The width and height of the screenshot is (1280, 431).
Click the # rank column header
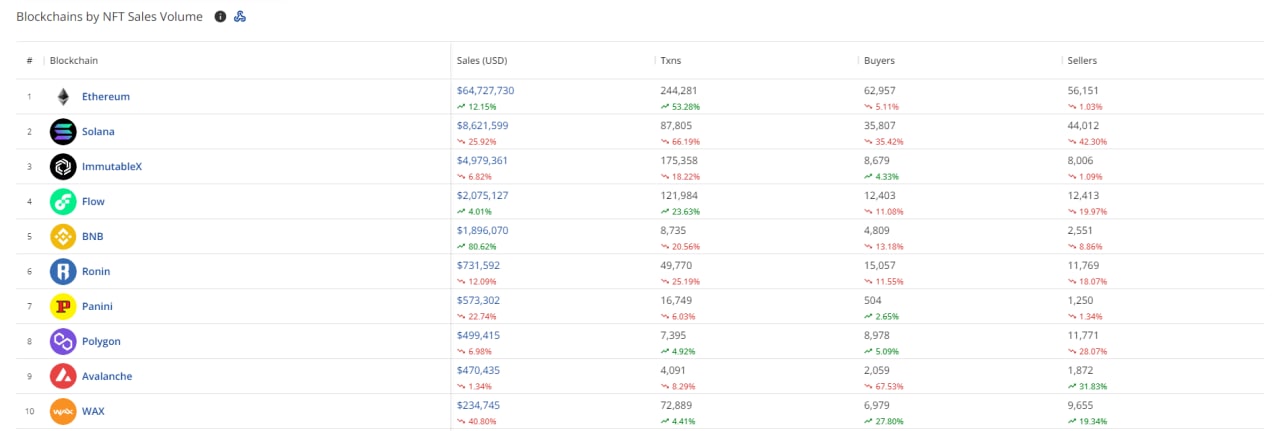coord(30,61)
